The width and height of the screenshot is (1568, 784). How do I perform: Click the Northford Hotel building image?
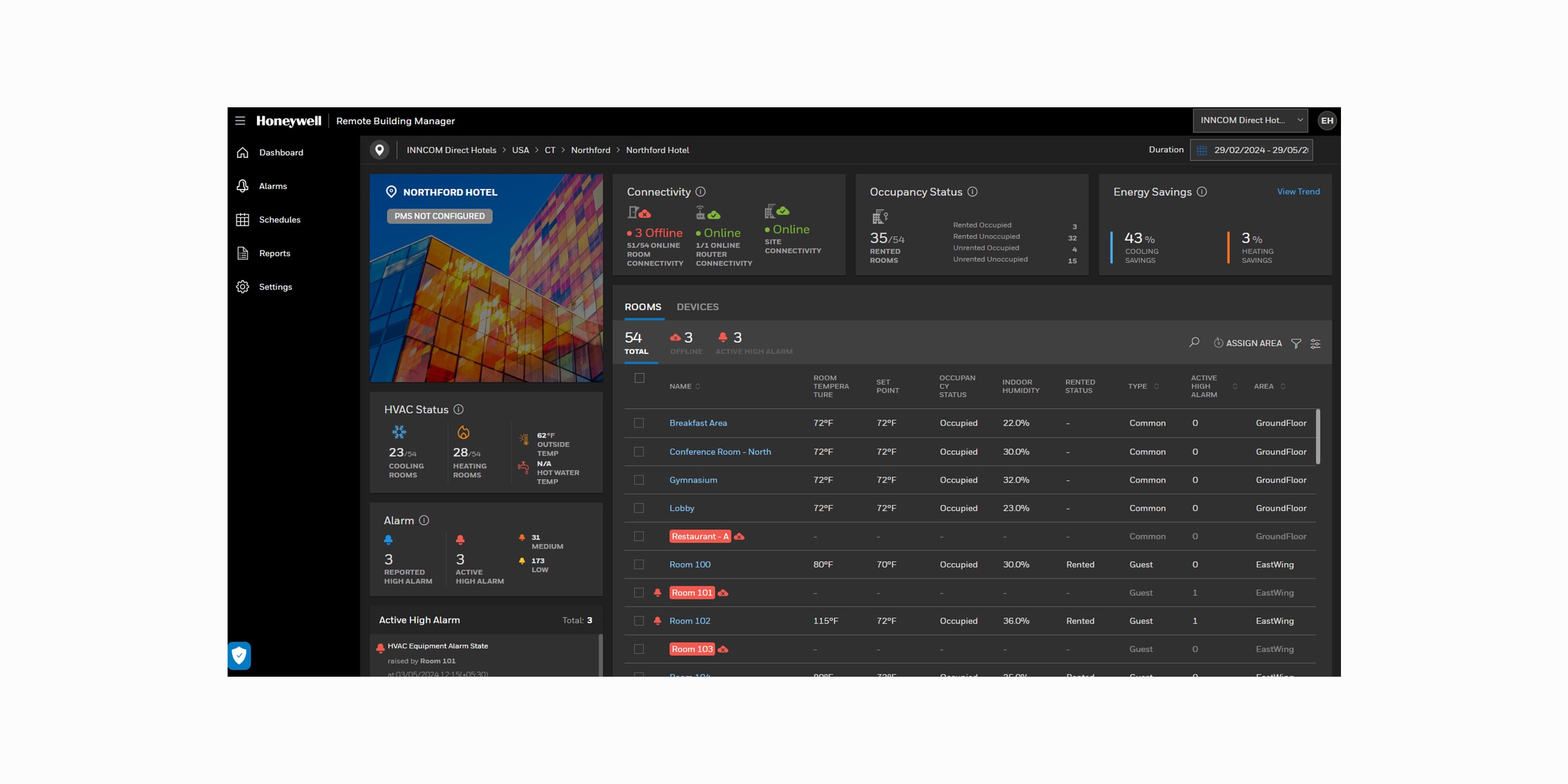tap(486, 278)
